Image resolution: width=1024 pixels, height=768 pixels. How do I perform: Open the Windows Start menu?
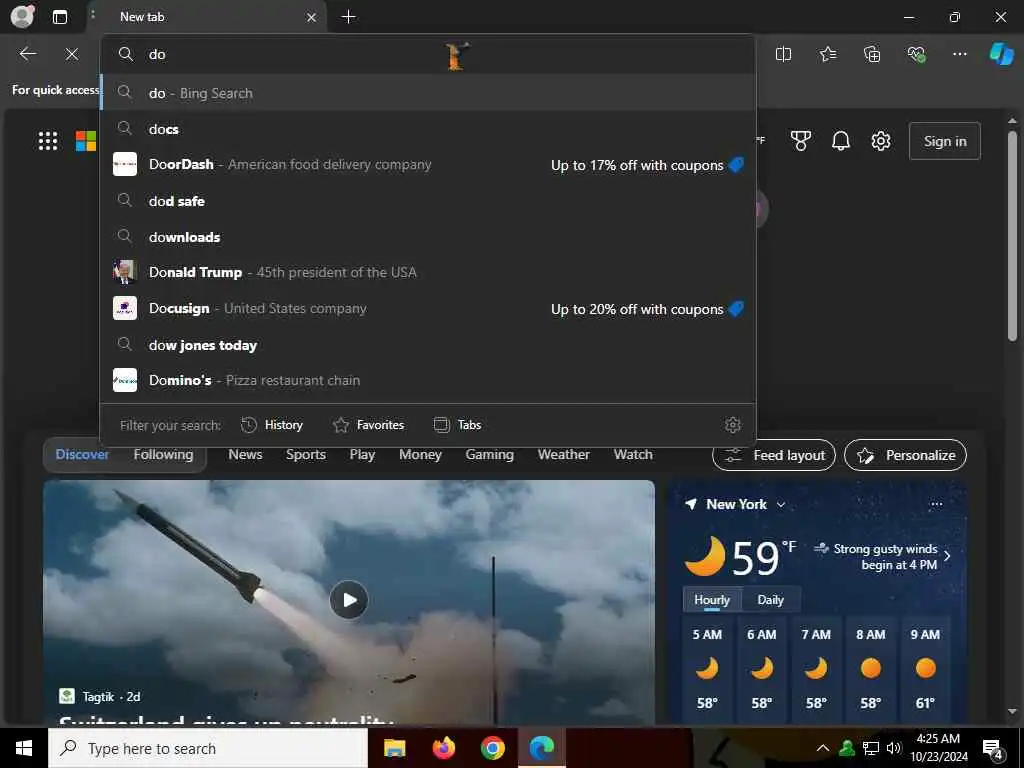pos(24,748)
